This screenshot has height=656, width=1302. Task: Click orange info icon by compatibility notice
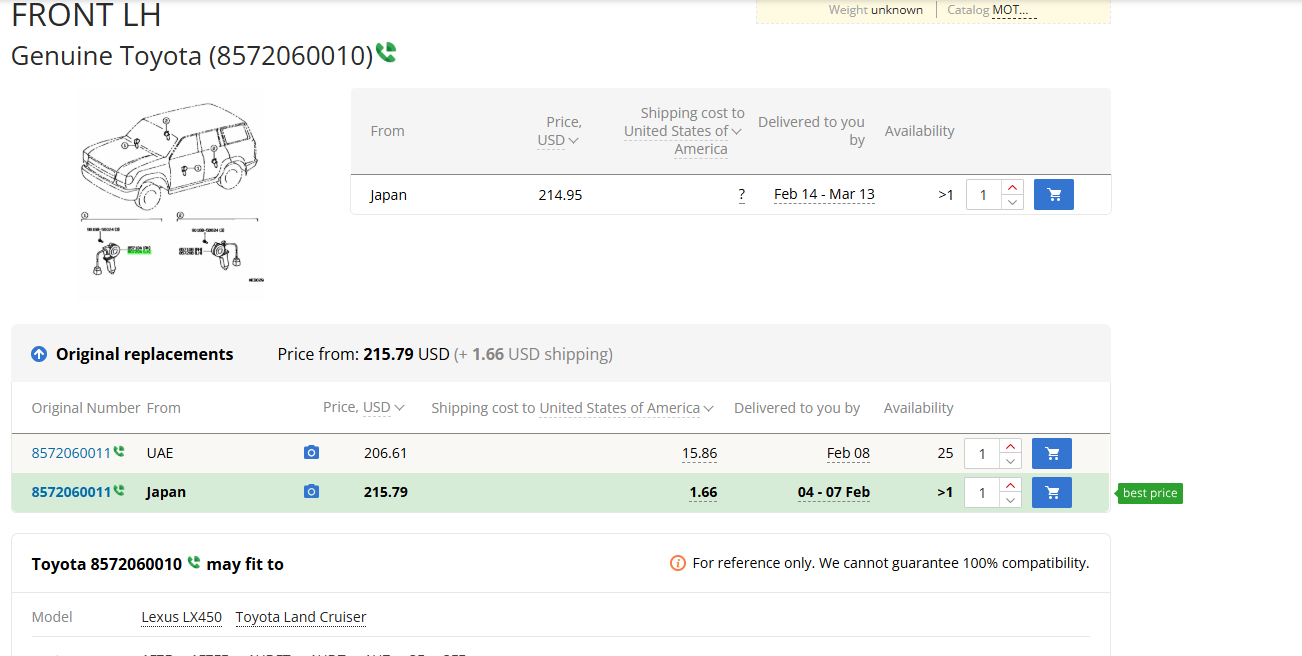[x=678, y=563]
